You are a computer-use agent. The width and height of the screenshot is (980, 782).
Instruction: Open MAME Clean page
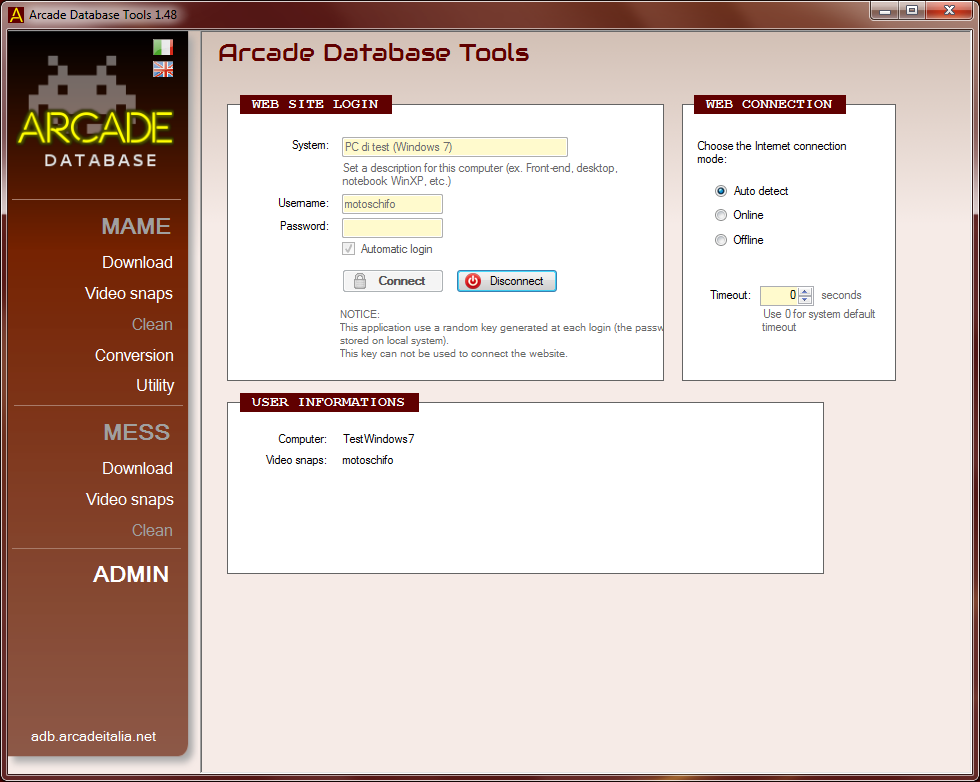tap(152, 324)
